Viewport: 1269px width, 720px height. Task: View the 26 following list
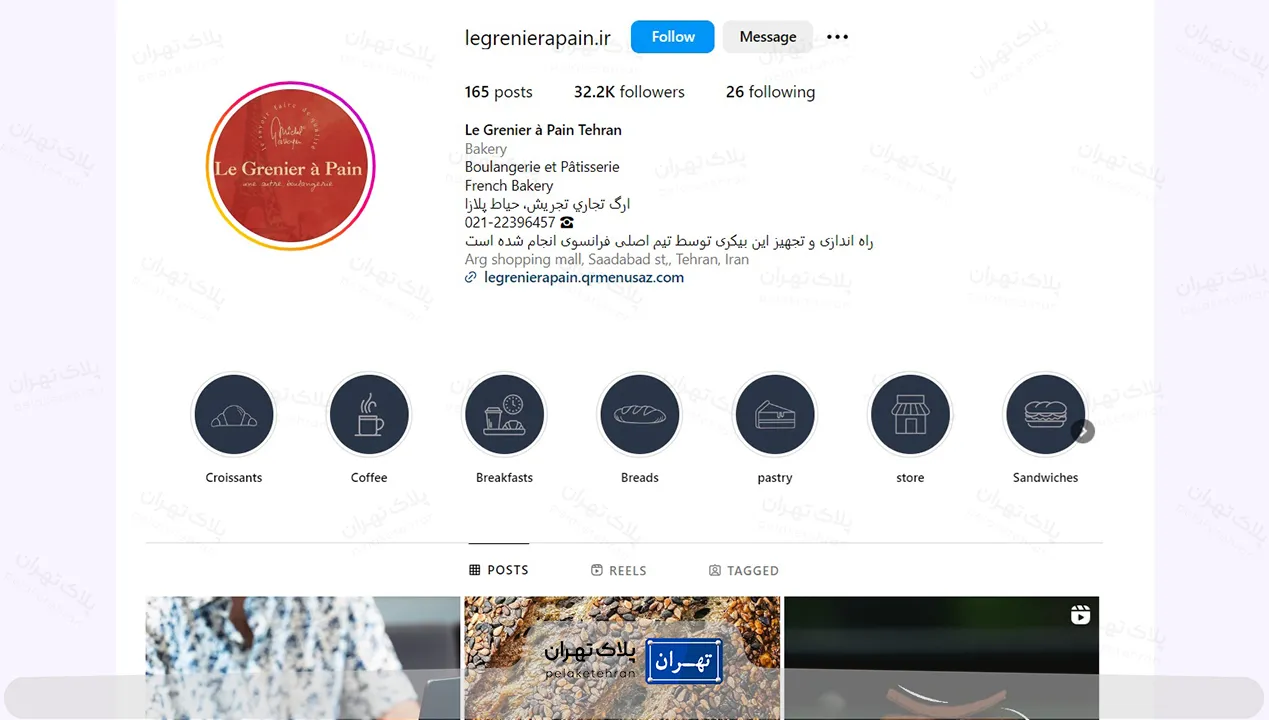(770, 92)
